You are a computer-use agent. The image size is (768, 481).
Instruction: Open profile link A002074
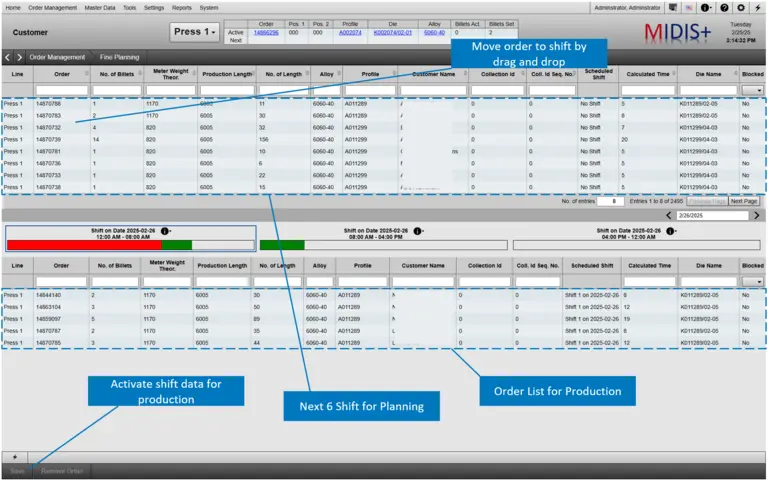[350, 32]
